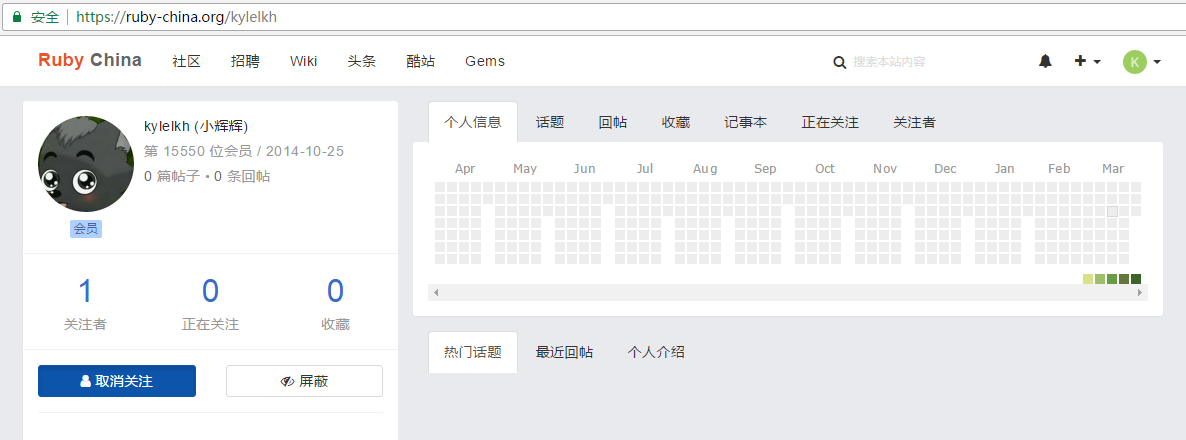
Task: Click the Apr month label
Action: (x=465, y=169)
